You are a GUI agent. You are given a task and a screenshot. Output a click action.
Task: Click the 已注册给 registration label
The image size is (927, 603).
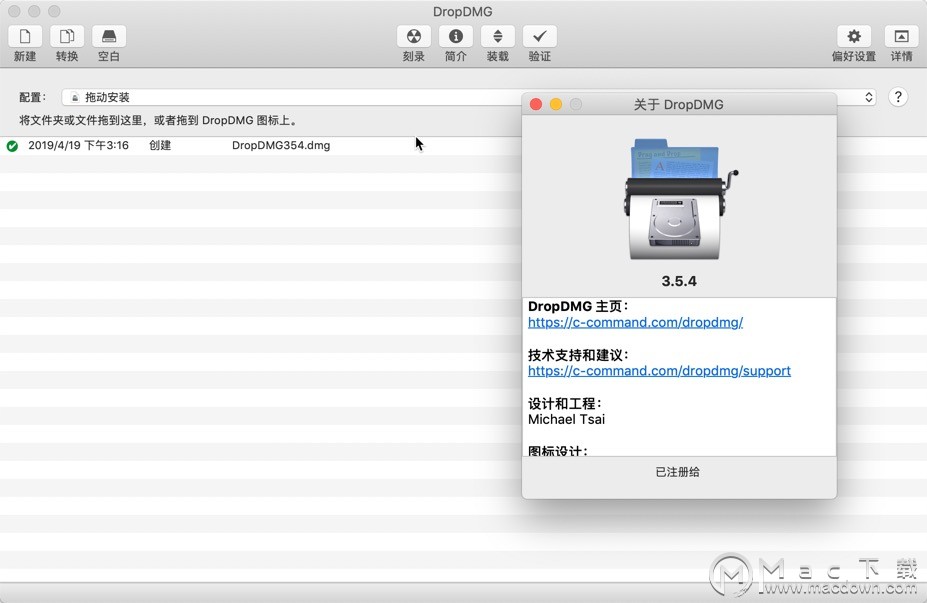click(x=678, y=472)
